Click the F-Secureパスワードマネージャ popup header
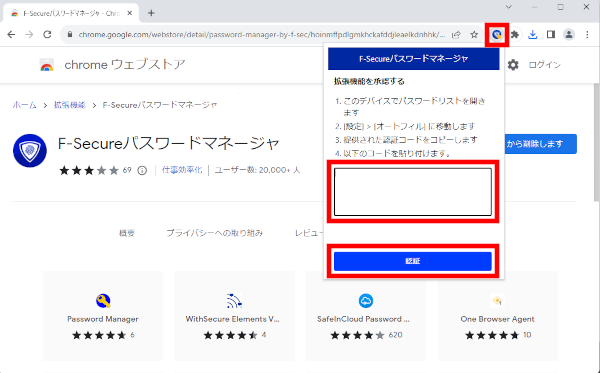This screenshot has height=373, width=600. (414, 59)
